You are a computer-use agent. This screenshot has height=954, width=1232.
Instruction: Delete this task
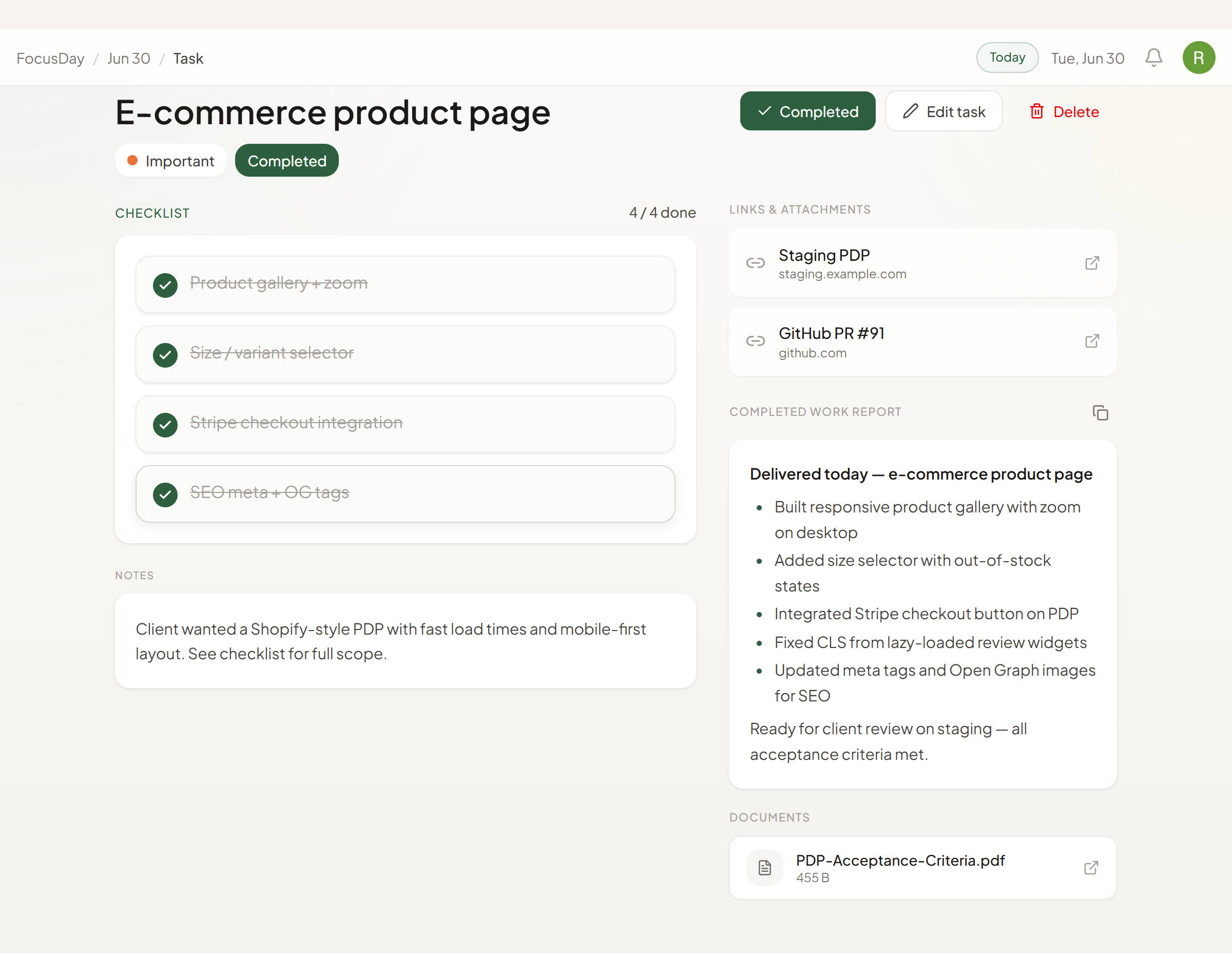click(1065, 111)
